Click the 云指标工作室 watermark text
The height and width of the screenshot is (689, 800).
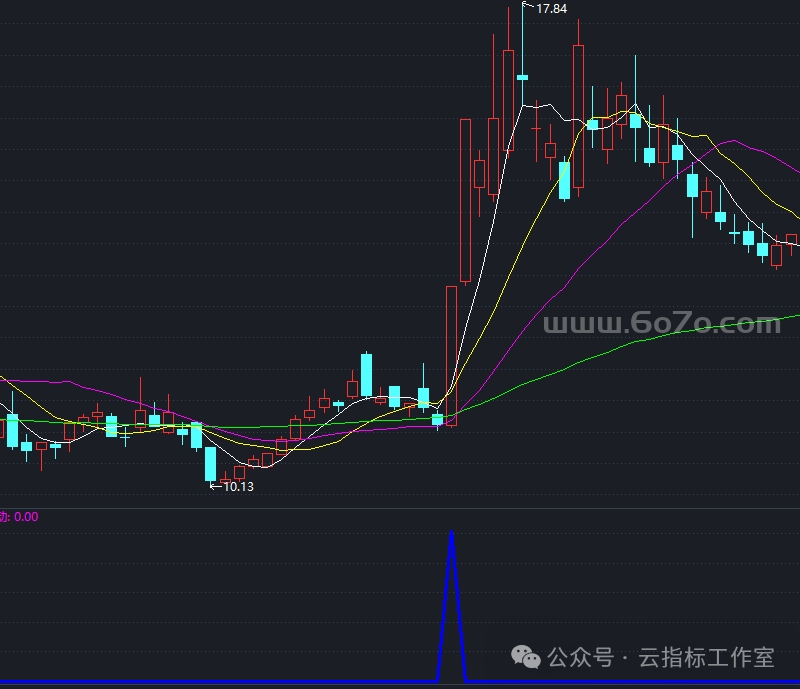(706, 657)
